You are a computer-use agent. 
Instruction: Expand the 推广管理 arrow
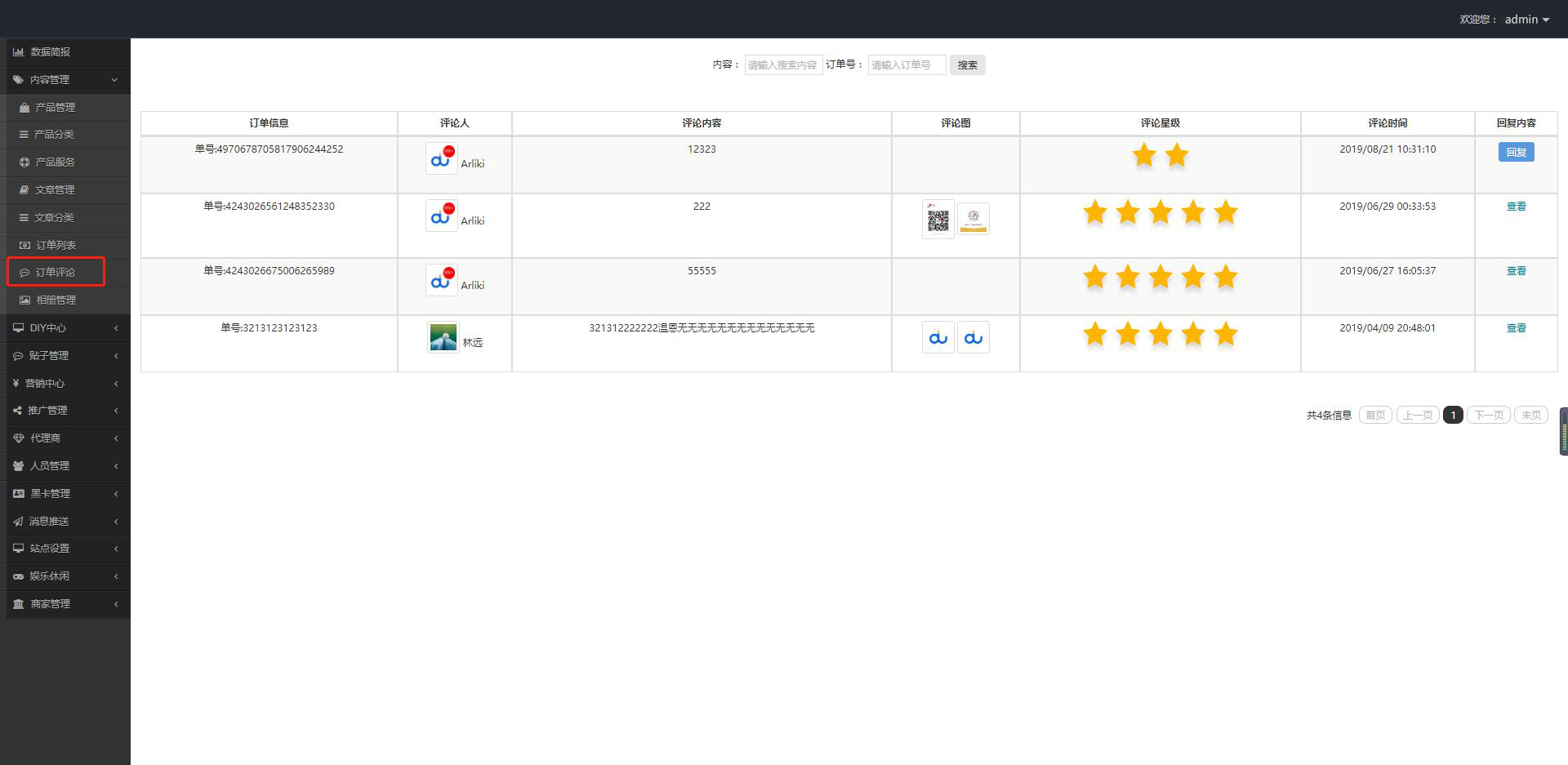[x=116, y=411]
